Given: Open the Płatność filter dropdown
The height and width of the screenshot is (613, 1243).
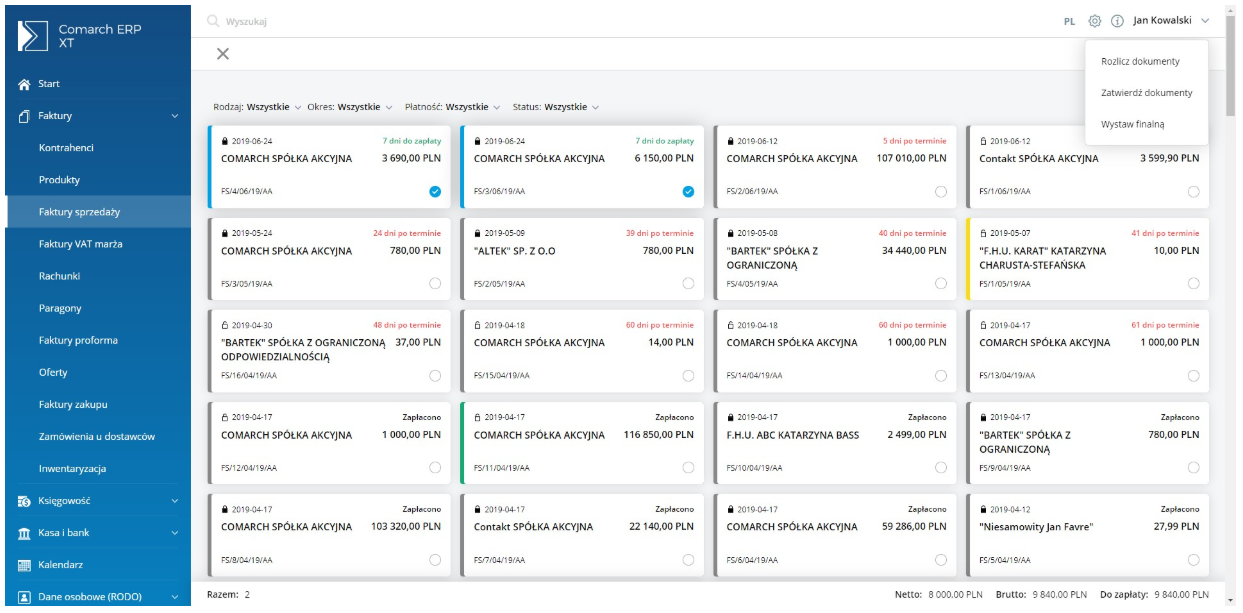Looking at the screenshot, I should 453,107.
